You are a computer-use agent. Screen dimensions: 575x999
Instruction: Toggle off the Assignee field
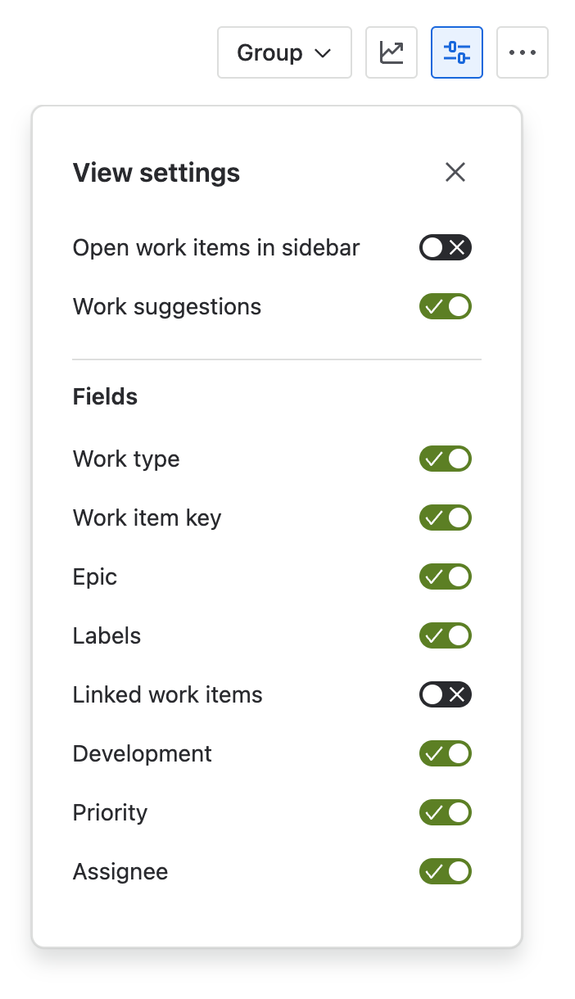pos(445,872)
